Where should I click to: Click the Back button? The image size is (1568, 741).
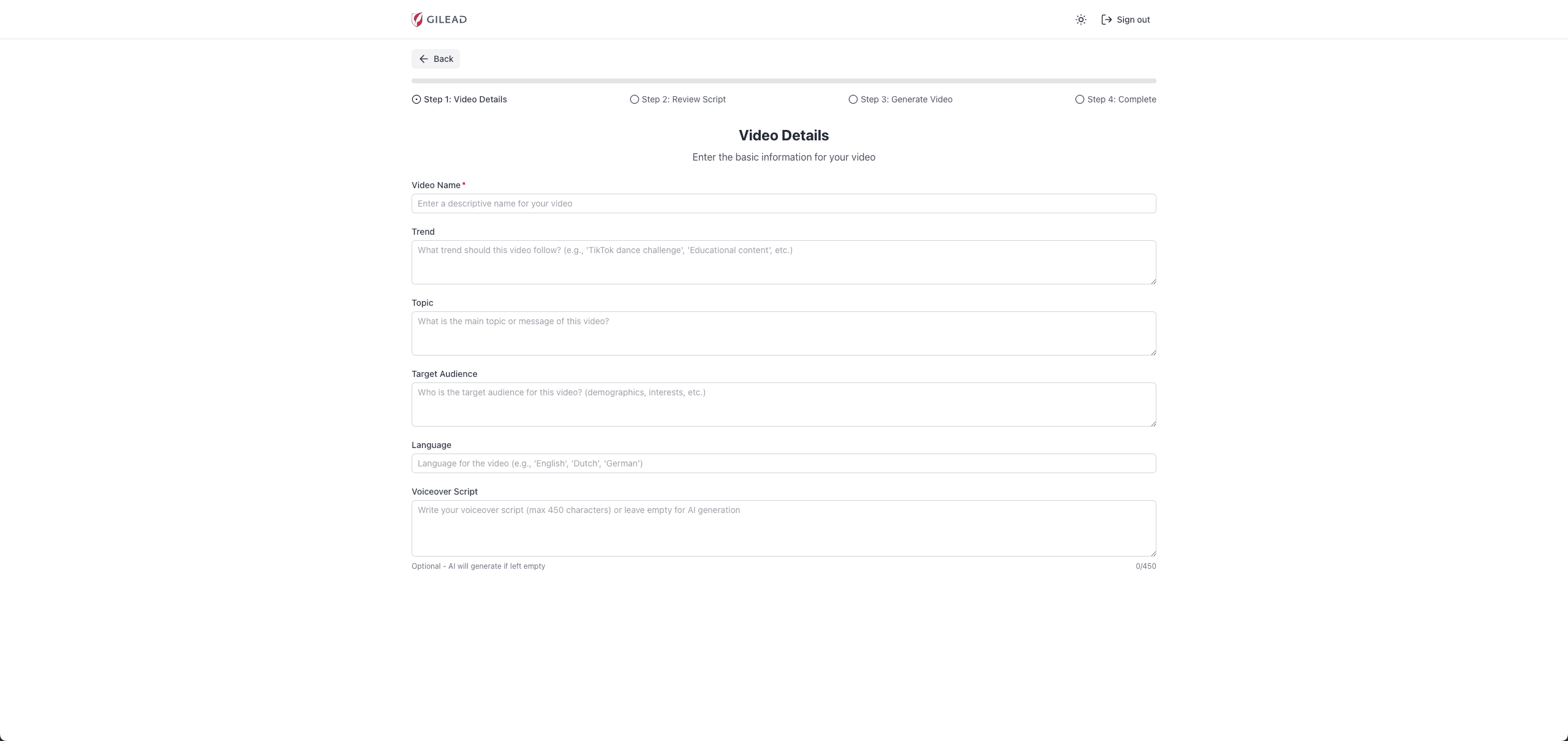click(435, 59)
